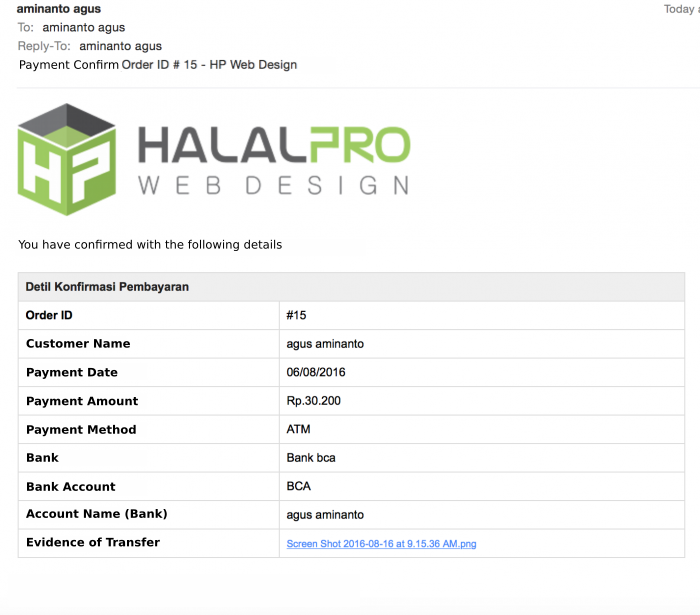Click the Detil Konfirmasi Pembayaran table header

[x=107, y=287]
